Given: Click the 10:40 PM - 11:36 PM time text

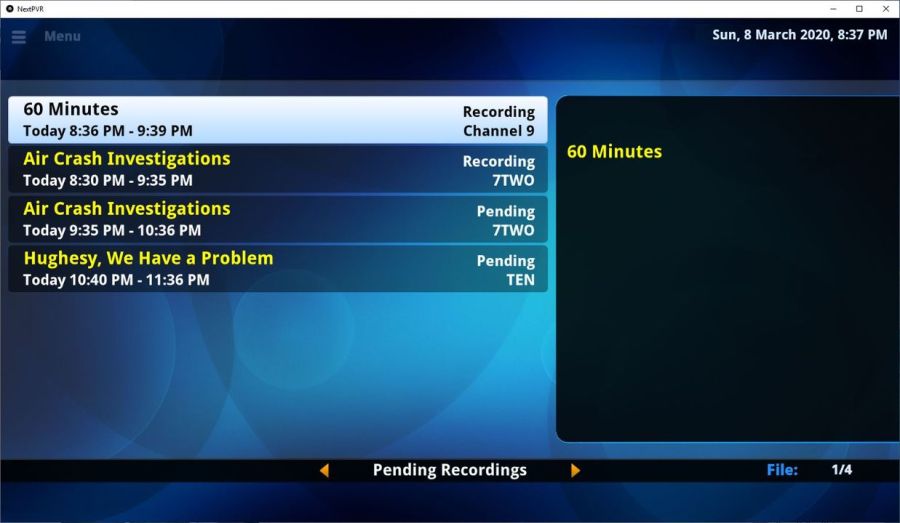Looking at the screenshot, I should [x=116, y=280].
